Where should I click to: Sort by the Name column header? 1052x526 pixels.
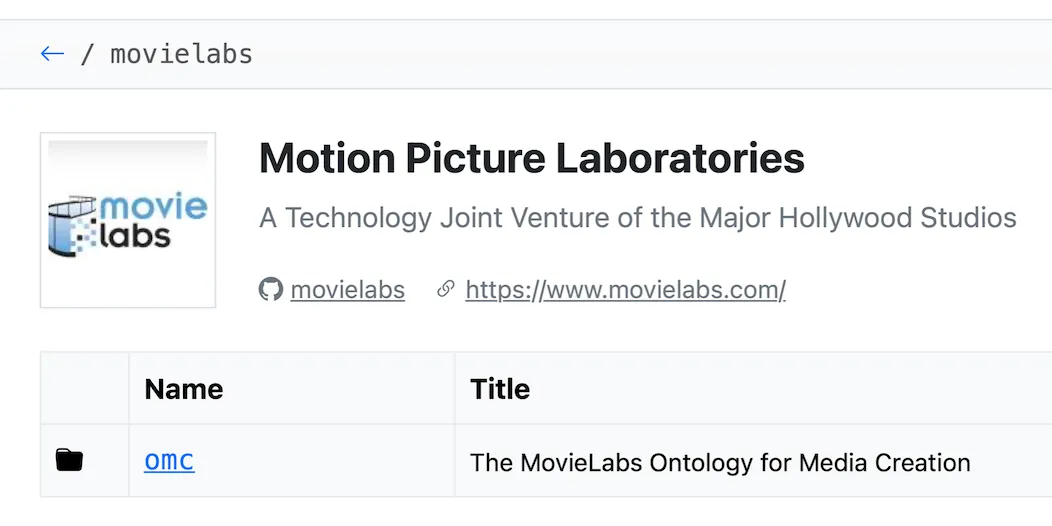pyautogui.click(x=184, y=388)
